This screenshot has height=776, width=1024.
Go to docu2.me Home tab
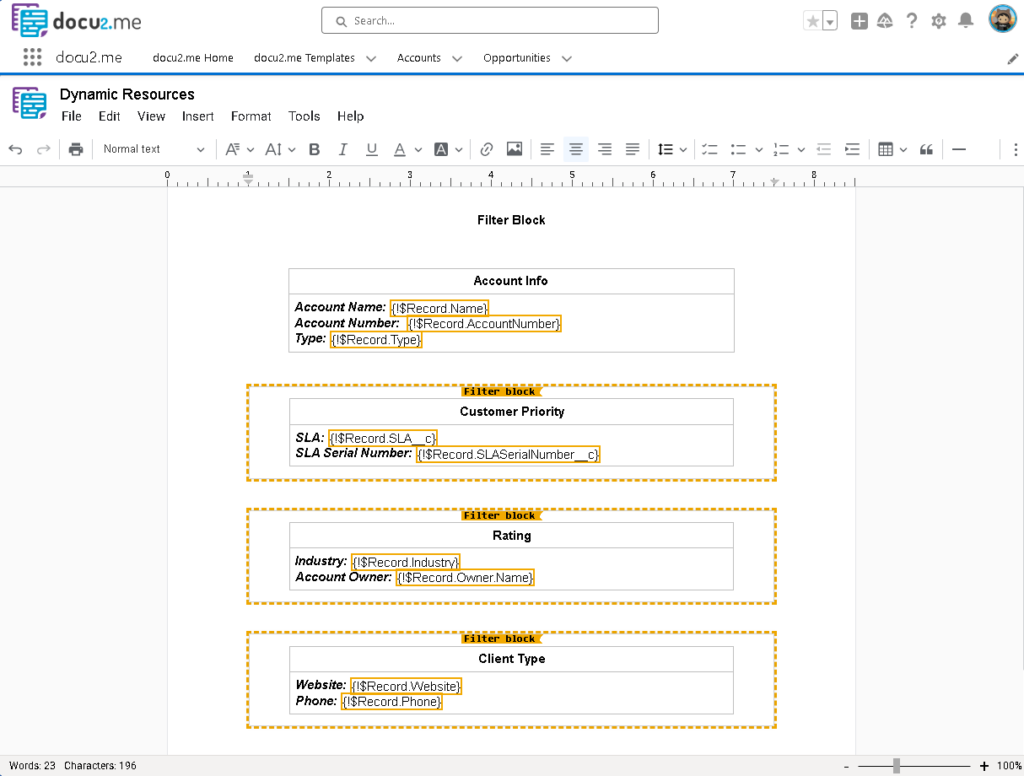pos(193,58)
